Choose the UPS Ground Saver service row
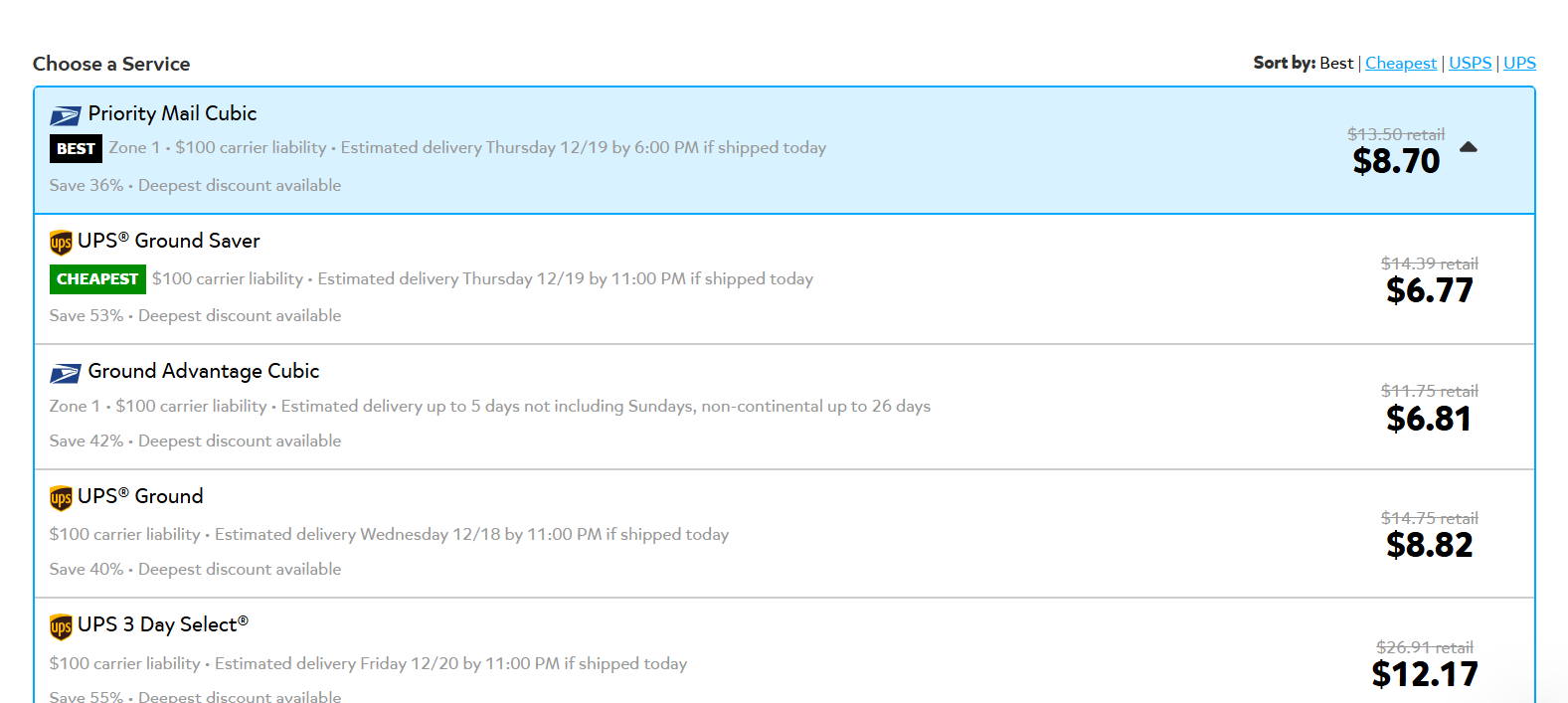1568x703 pixels. click(784, 279)
